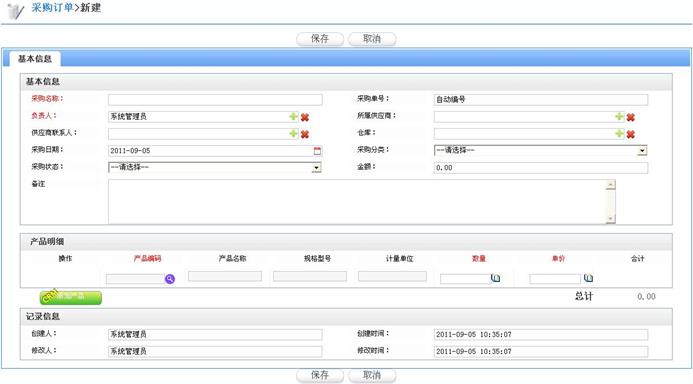Clear 负责人 with its red X icon
Screen dimensions: 693x384
(305, 117)
